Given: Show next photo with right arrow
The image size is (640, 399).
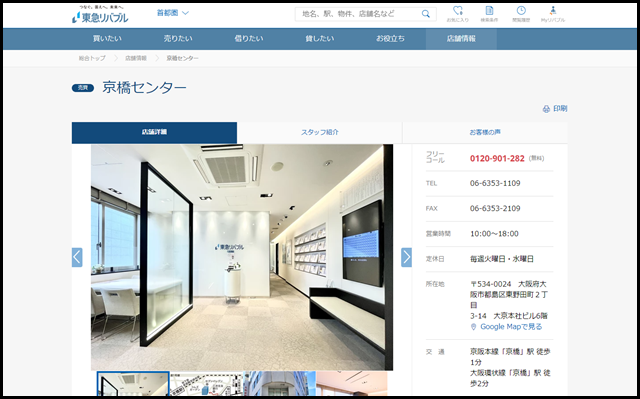Looking at the screenshot, I should coord(406,257).
